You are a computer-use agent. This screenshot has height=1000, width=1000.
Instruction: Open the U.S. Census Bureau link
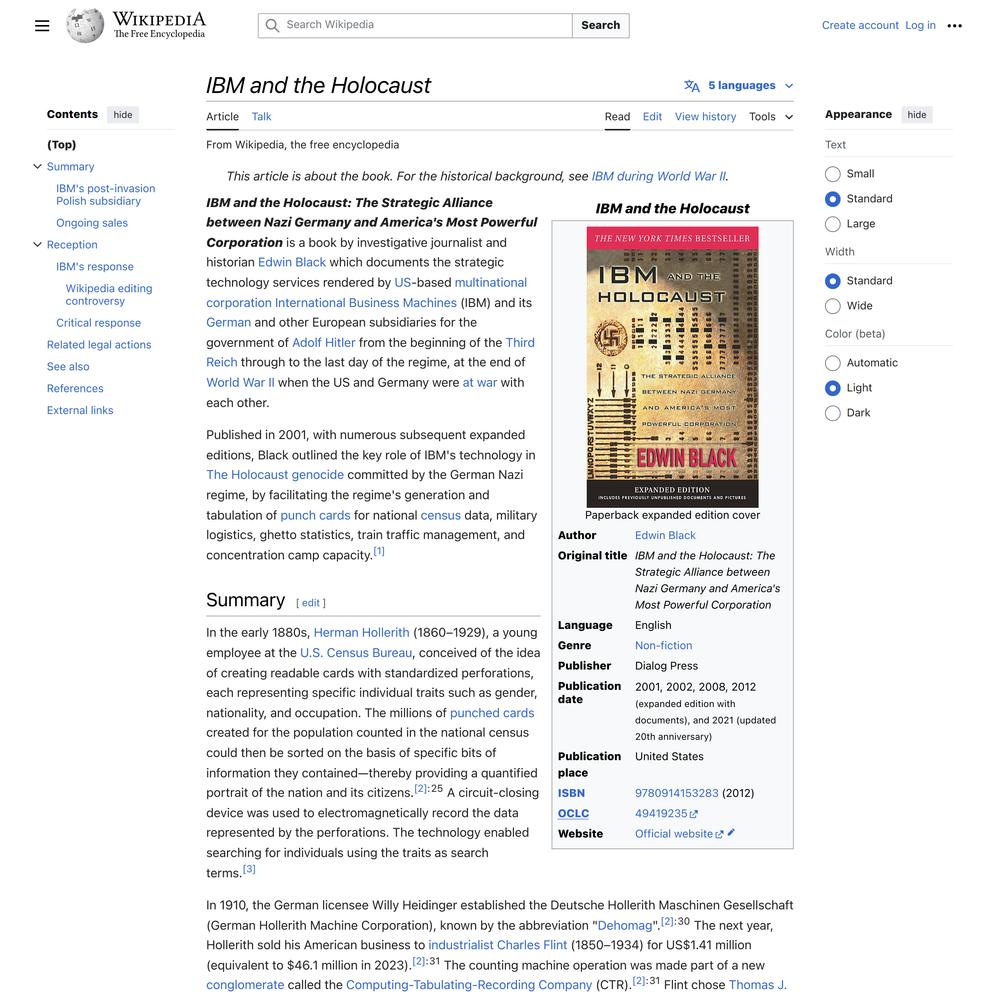[x=356, y=652]
